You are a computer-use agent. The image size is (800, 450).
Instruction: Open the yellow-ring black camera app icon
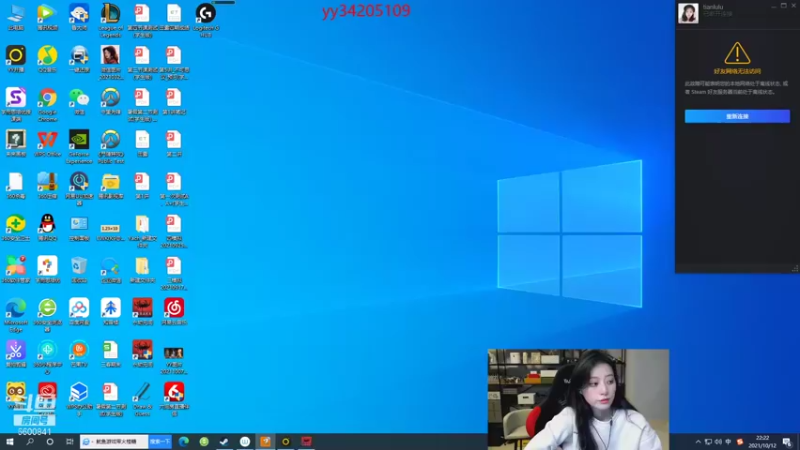click(16, 56)
